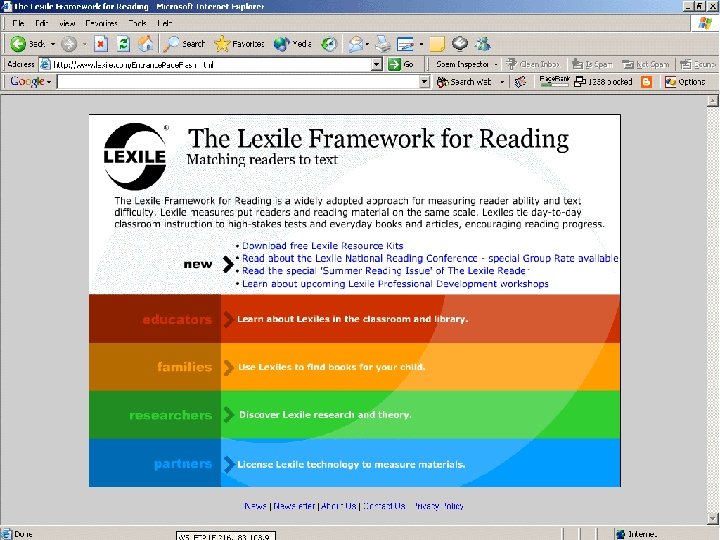Click the PageRank indicator bar
The image size is (720, 540).
554,81
